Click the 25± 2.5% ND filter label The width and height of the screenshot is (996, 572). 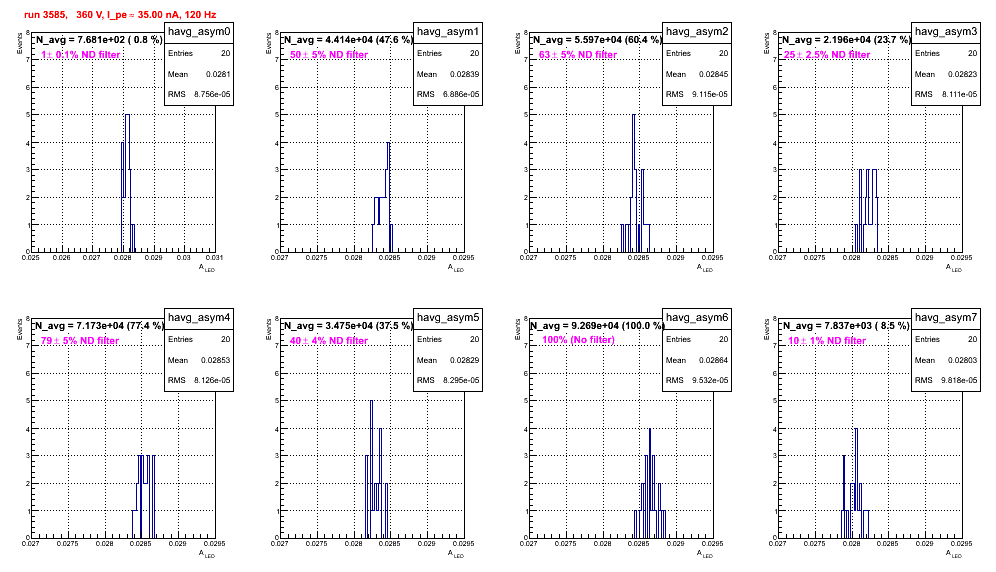tap(827, 55)
